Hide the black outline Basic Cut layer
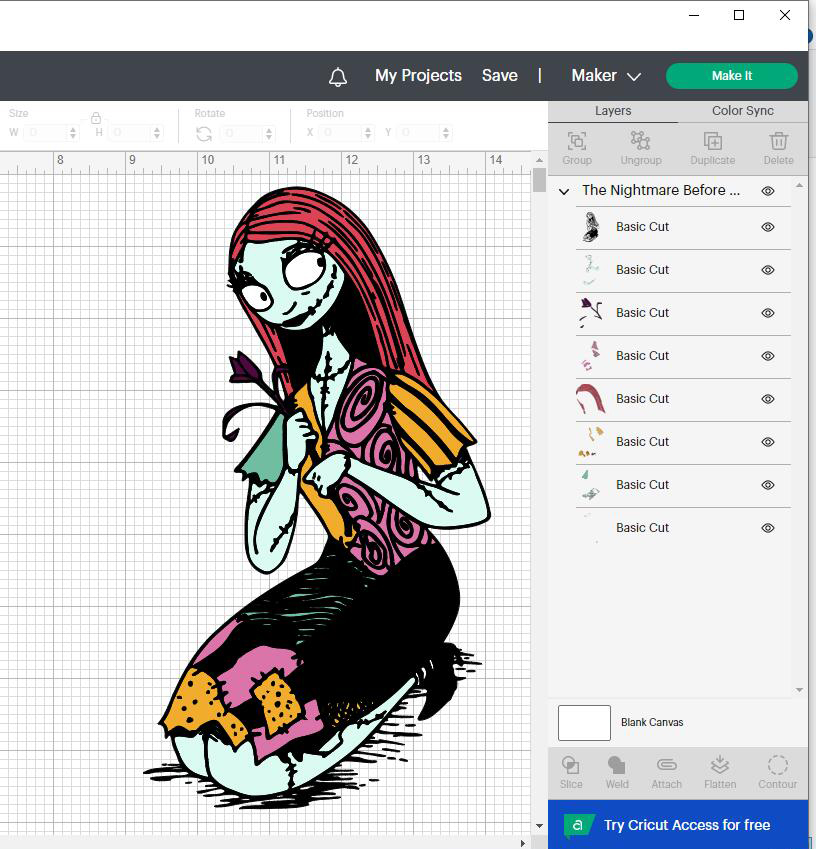 768,227
